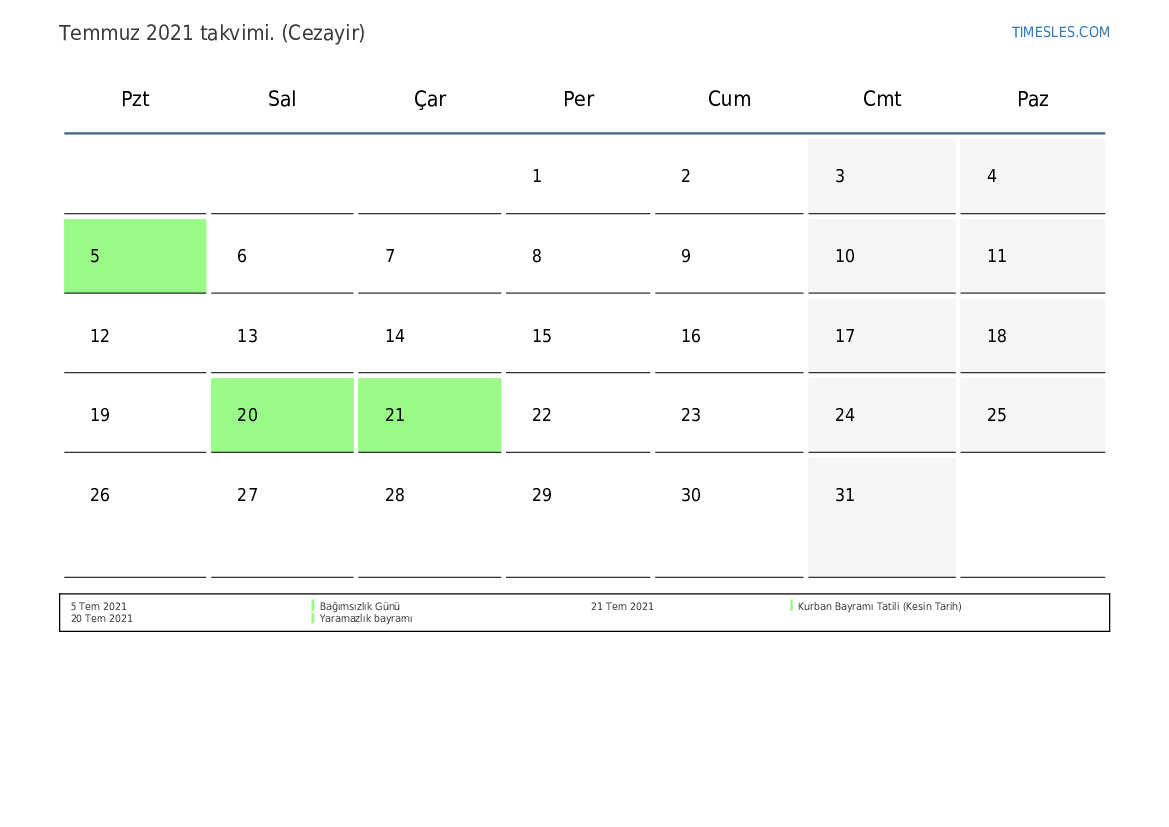Select highlighted holiday date 21
Viewport: 1169px width, 827px height.
click(x=429, y=415)
